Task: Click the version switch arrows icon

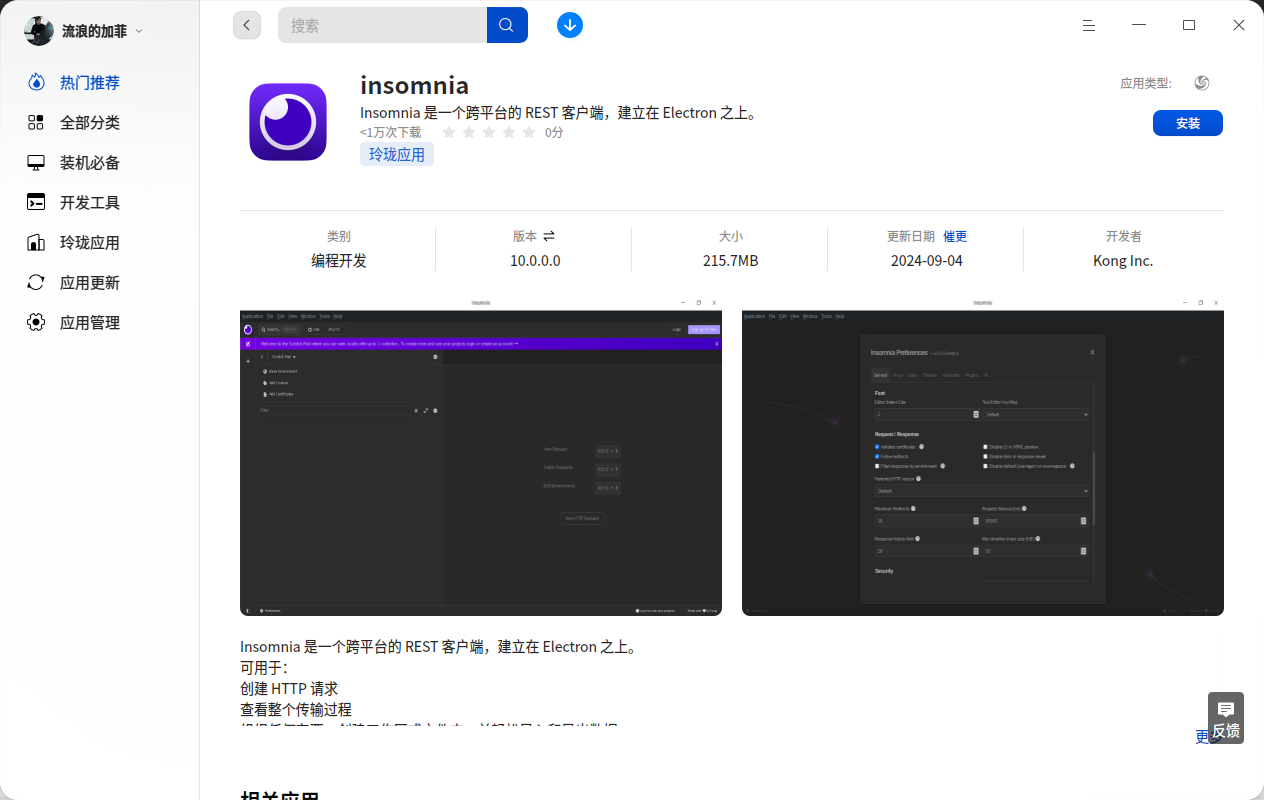Action: pyautogui.click(x=549, y=237)
